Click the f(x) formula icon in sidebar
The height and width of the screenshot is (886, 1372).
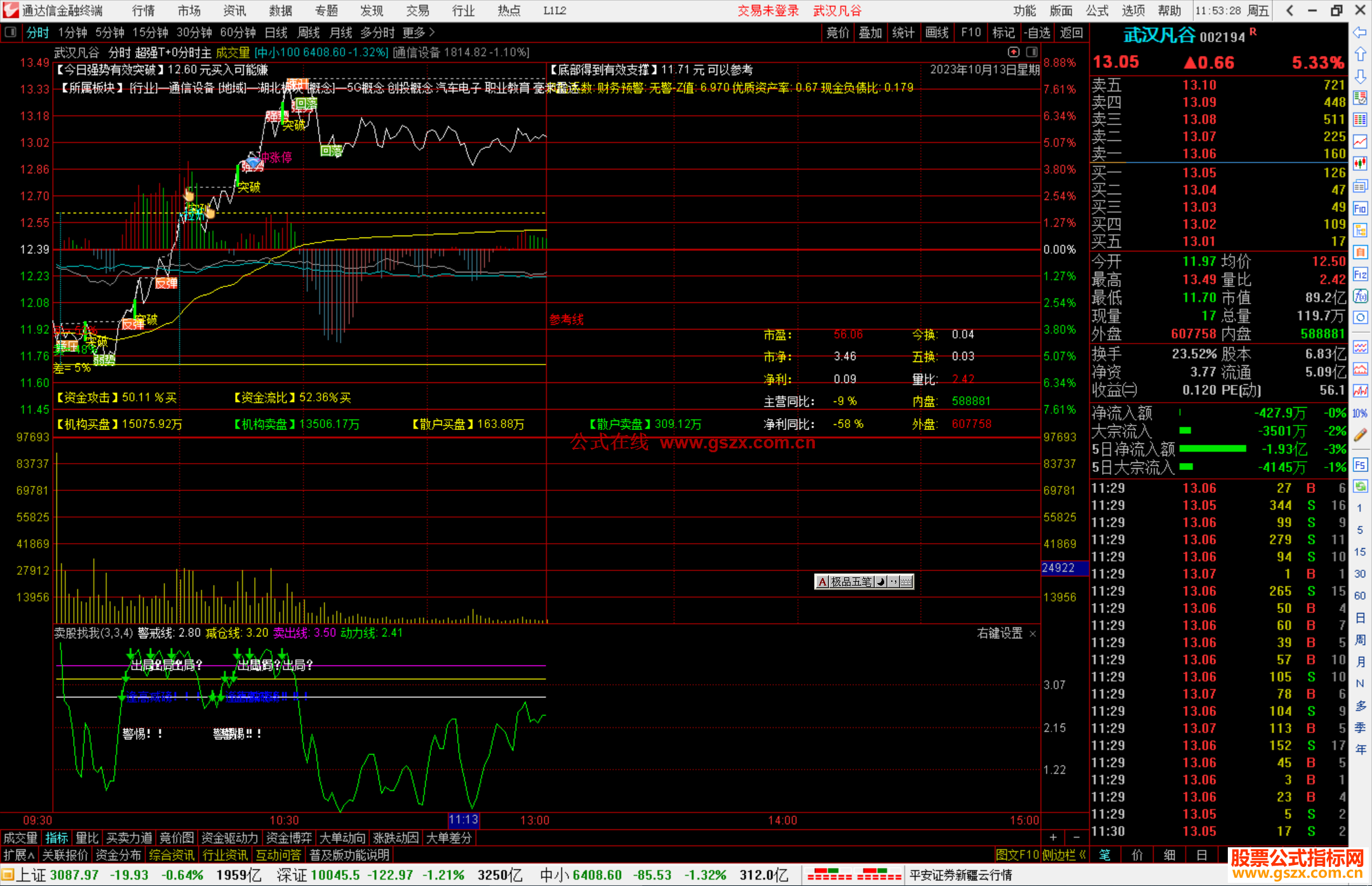1360,296
